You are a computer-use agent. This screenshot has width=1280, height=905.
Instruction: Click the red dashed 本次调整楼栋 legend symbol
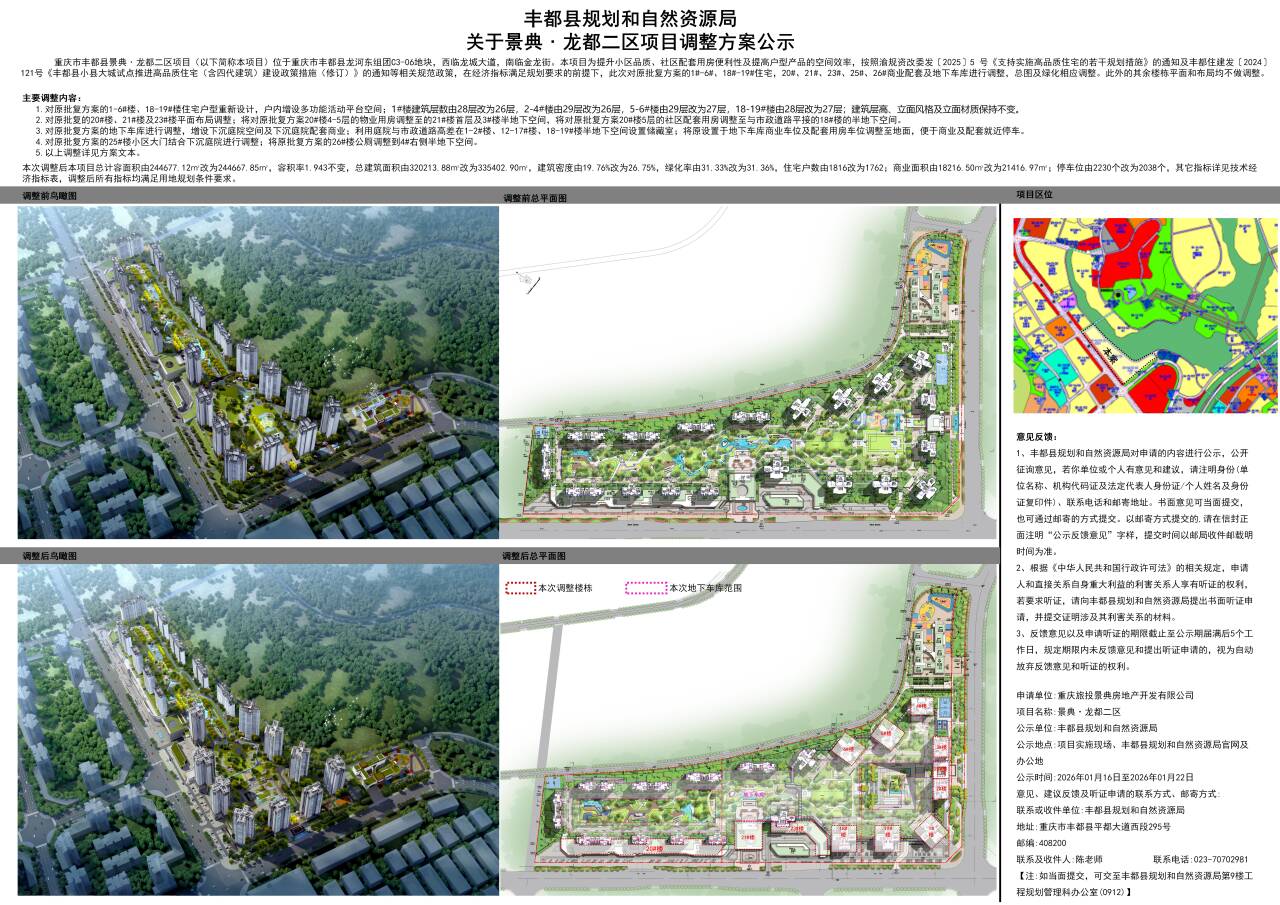[x=519, y=588]
